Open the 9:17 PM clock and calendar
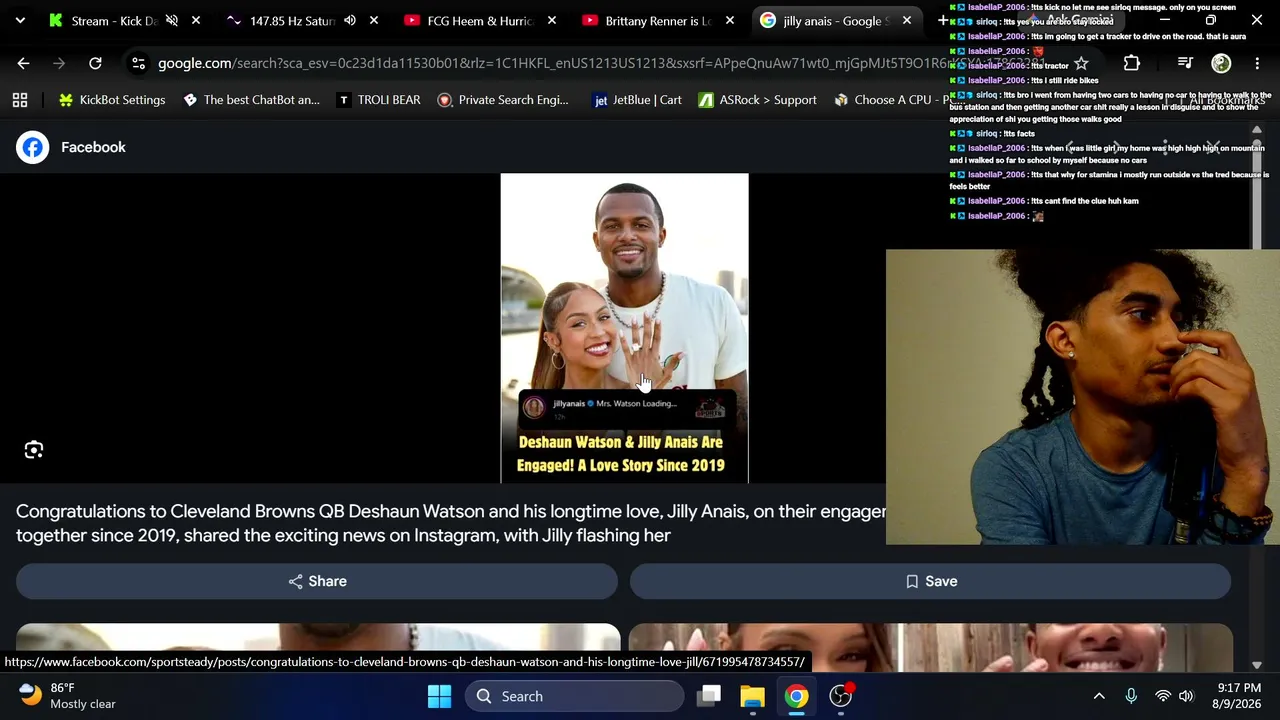The image size is (1280, 720). [x=1238, y=696]
